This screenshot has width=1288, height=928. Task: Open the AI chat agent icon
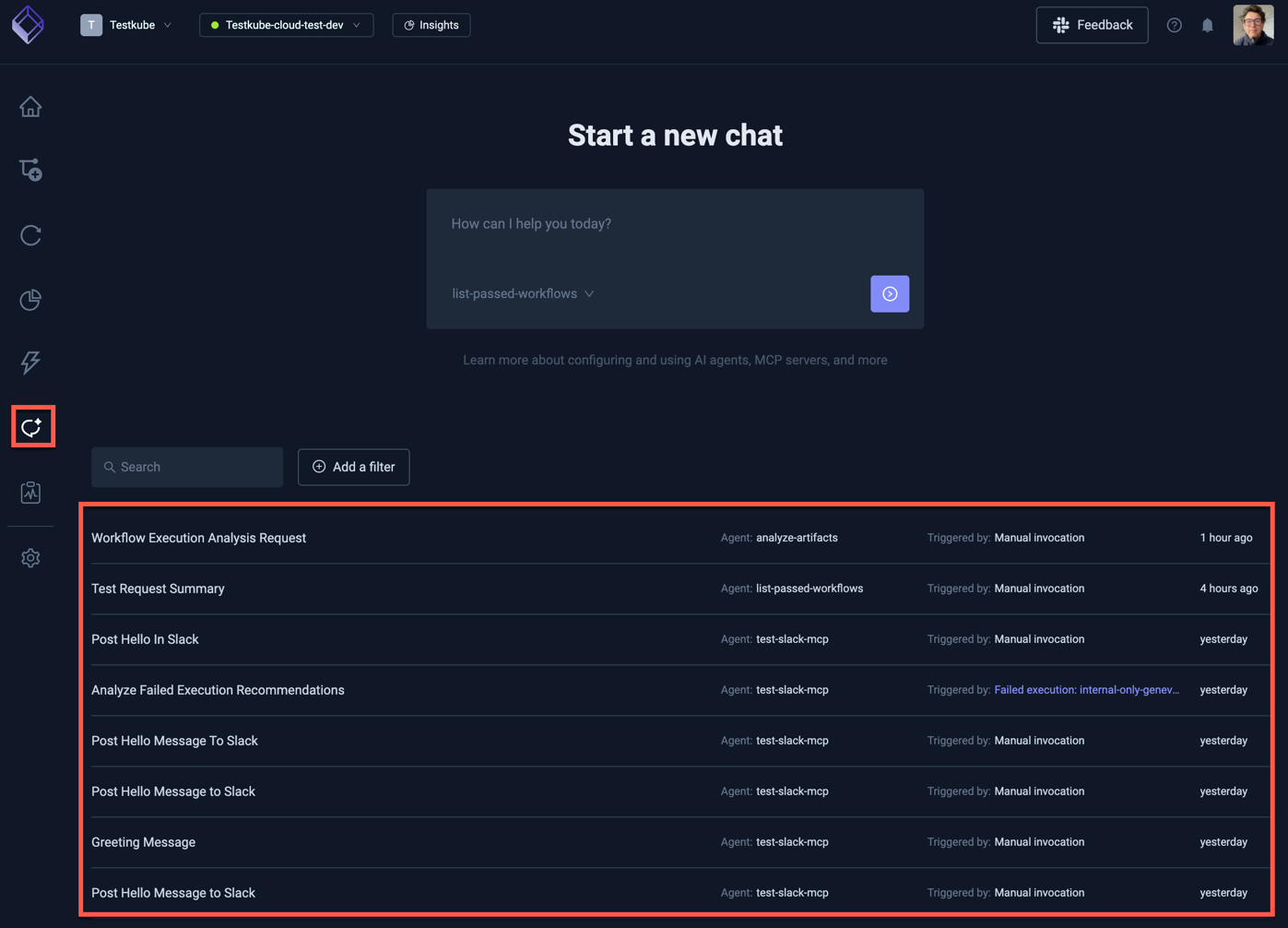pos(32,426)
